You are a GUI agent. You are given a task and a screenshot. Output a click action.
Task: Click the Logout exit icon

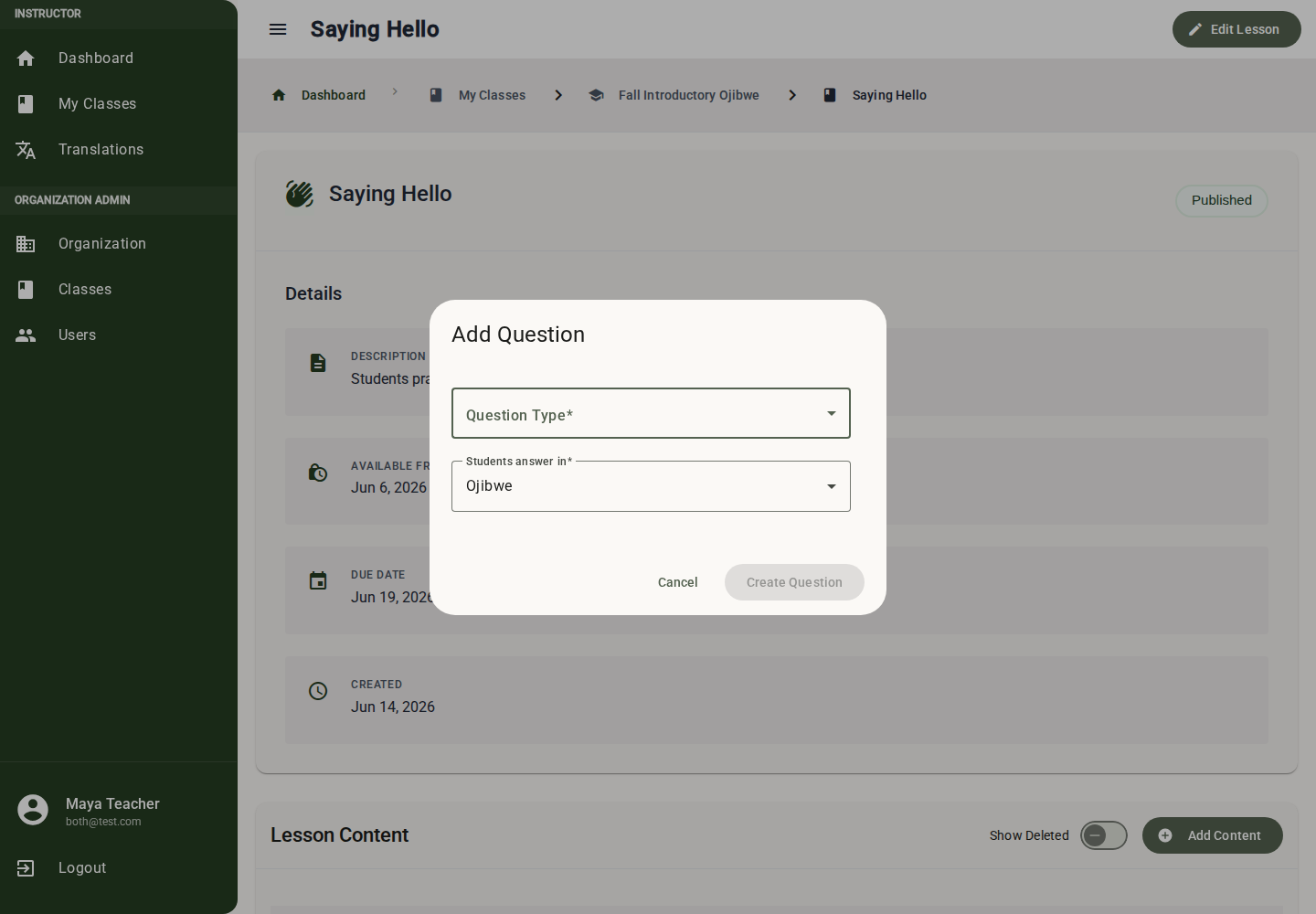coord(26,868)
